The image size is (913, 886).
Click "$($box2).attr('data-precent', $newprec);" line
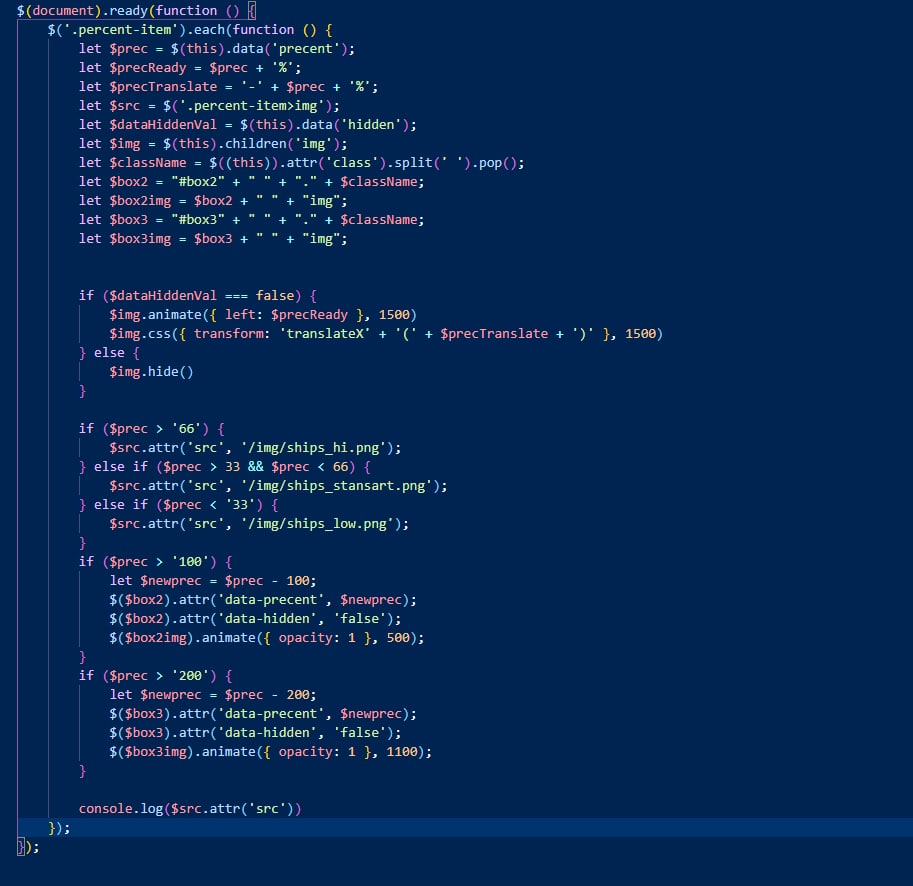[x=263, y=600]
